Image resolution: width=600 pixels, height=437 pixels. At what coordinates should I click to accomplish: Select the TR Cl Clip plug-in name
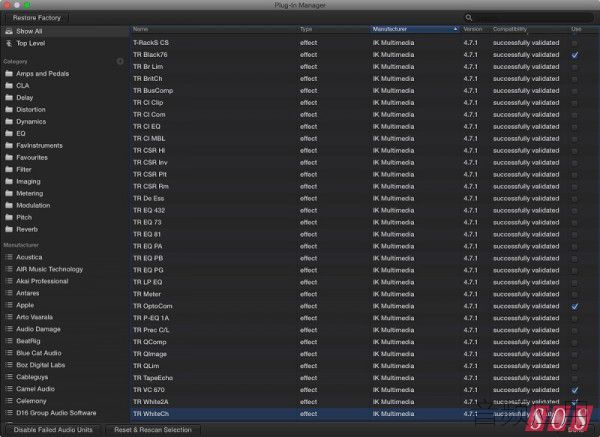[148, 103]
